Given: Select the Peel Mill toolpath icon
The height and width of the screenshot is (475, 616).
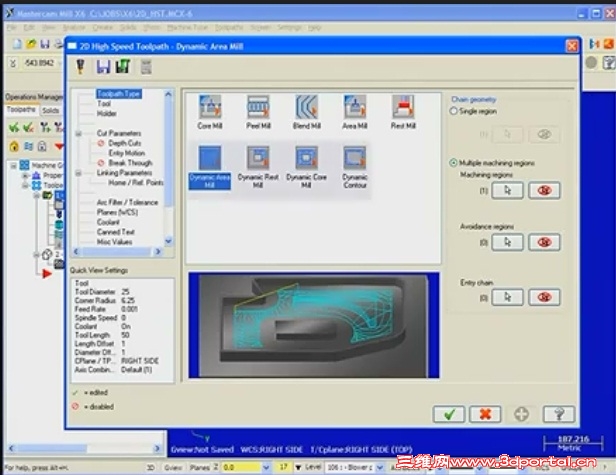Looking at the screenshot, I should coord(258,107).
